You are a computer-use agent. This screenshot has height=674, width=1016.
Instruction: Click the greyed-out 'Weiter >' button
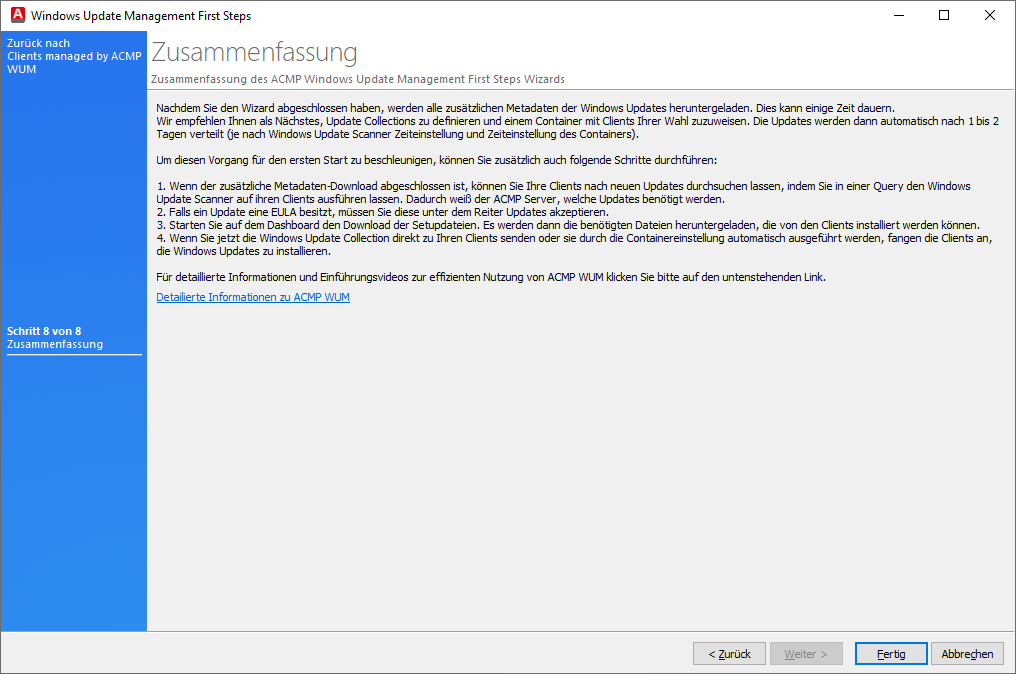coord(805,654)
